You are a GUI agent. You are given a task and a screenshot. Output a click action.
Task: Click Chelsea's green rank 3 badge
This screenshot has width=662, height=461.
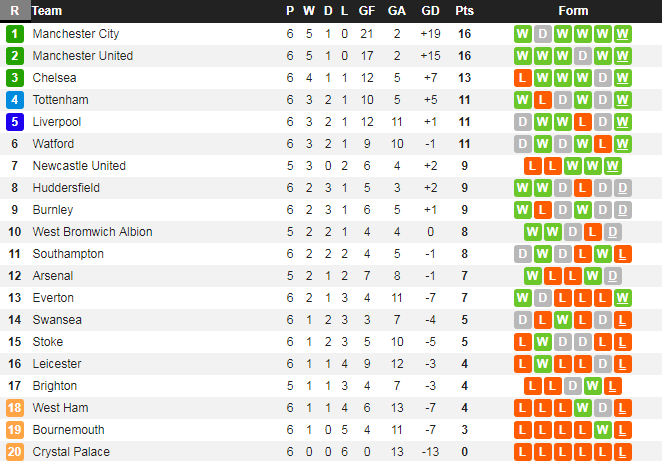[14, 77]
